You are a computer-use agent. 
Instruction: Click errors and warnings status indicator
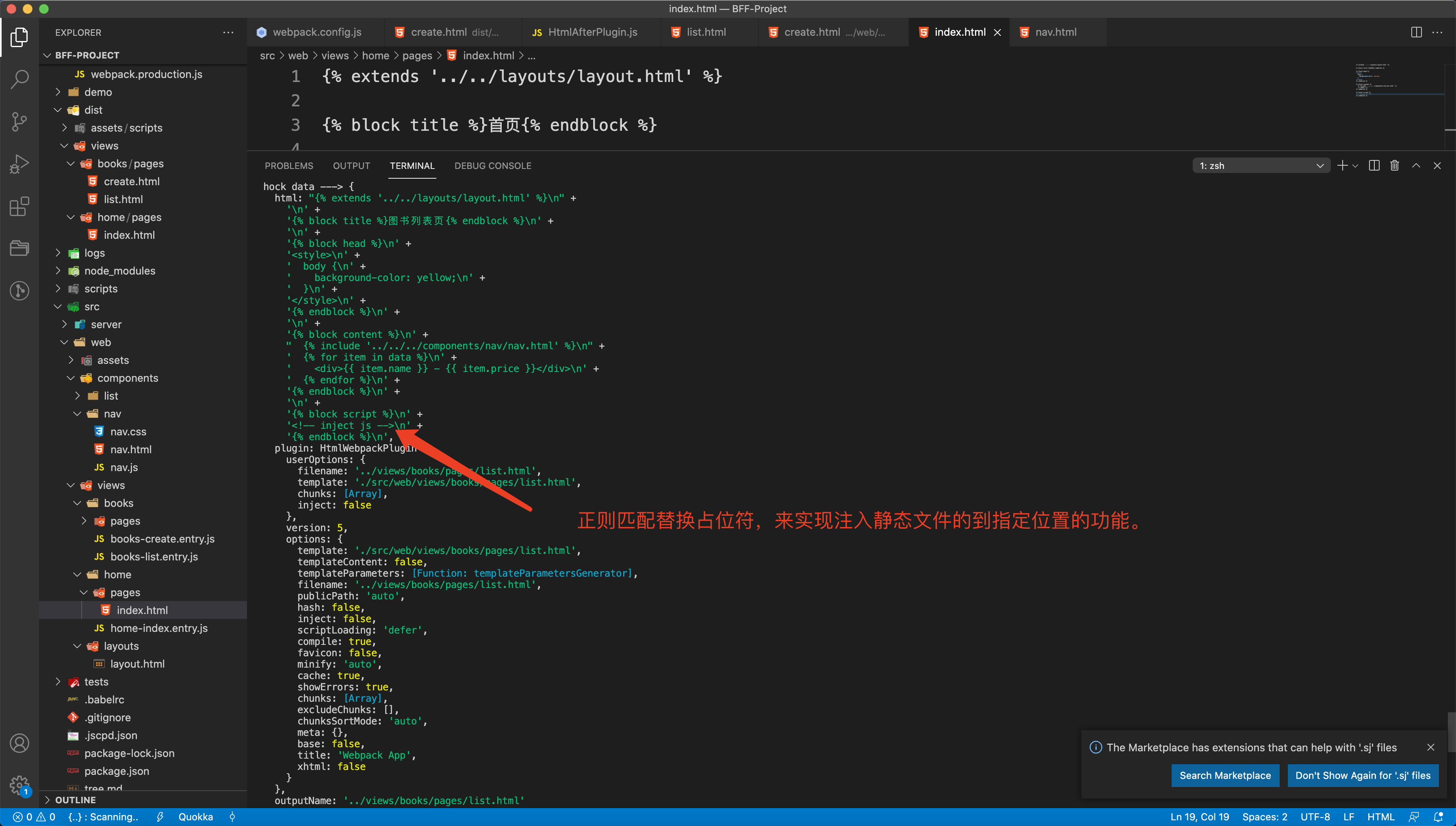click(34, 817)
